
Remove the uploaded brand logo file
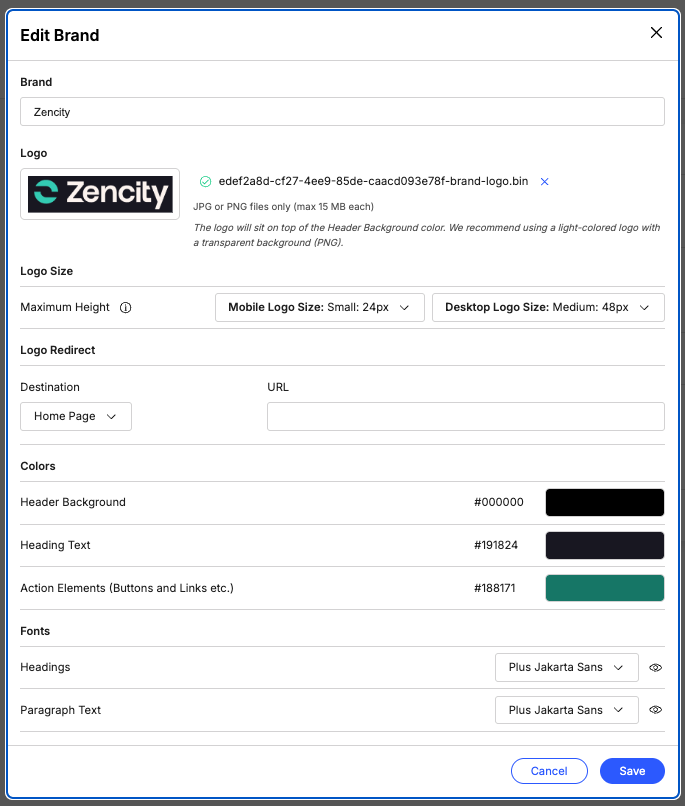[x=545, y=181]
